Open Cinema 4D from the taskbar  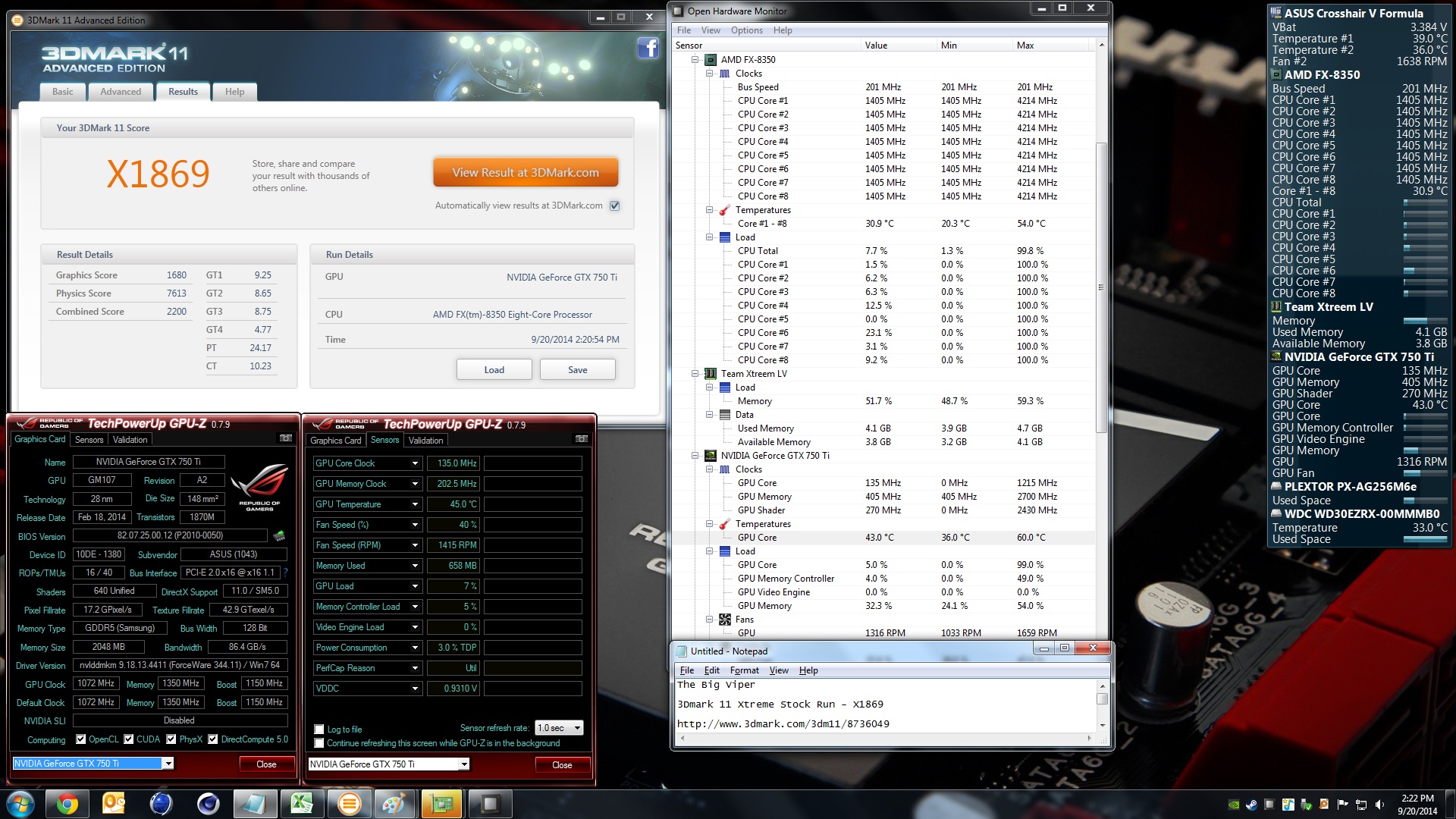pyautogui.click(x=208, y=804)
